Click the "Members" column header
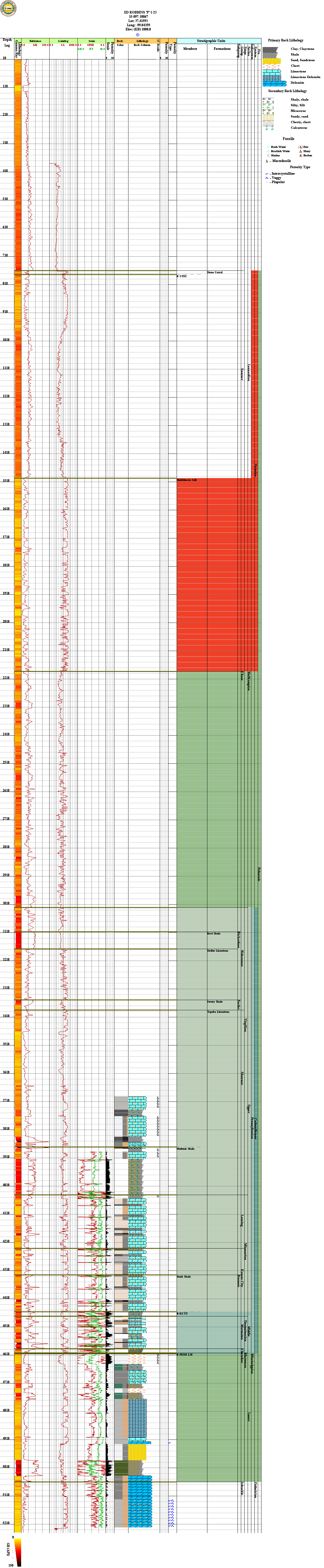The height and width of the screenshot is (1568, 324). coord(190,49)
